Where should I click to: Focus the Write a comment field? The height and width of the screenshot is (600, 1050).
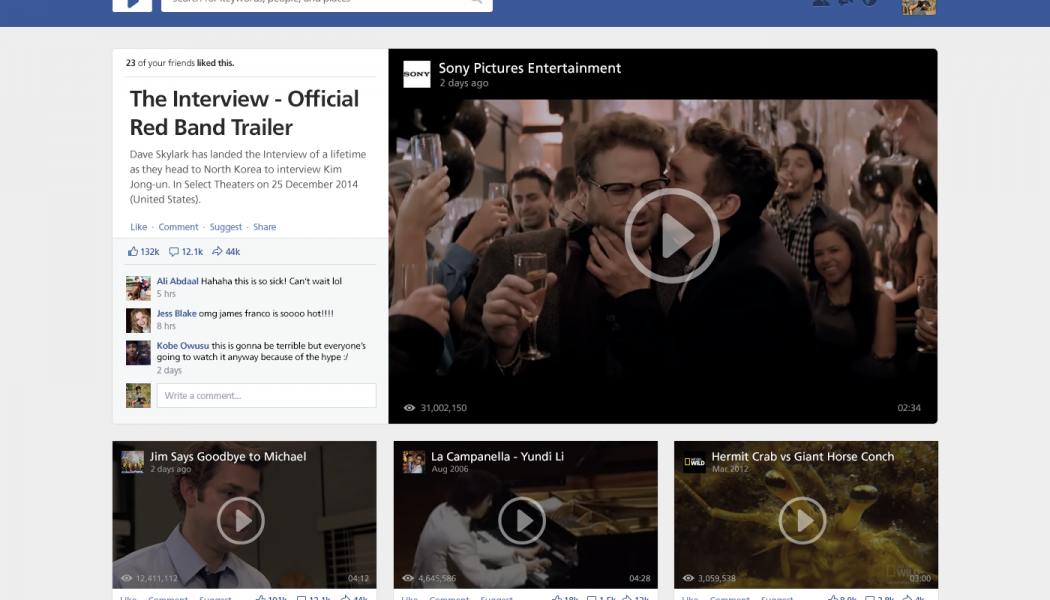pyautogui.click(x=266, y=396)
